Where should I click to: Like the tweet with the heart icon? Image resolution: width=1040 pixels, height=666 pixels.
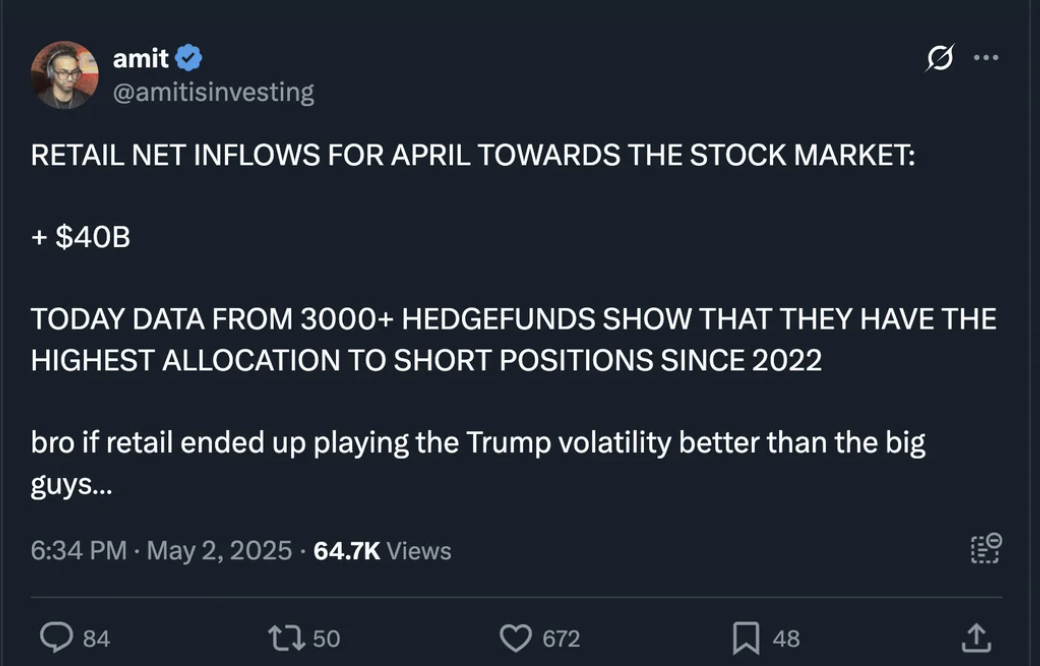pos(515,637)
